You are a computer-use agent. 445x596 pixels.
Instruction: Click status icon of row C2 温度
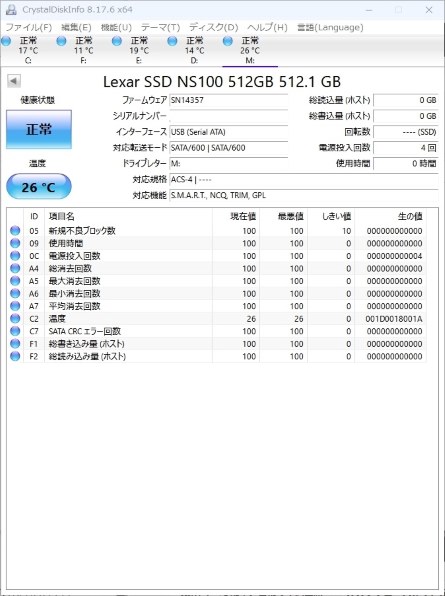click(15, 319)
